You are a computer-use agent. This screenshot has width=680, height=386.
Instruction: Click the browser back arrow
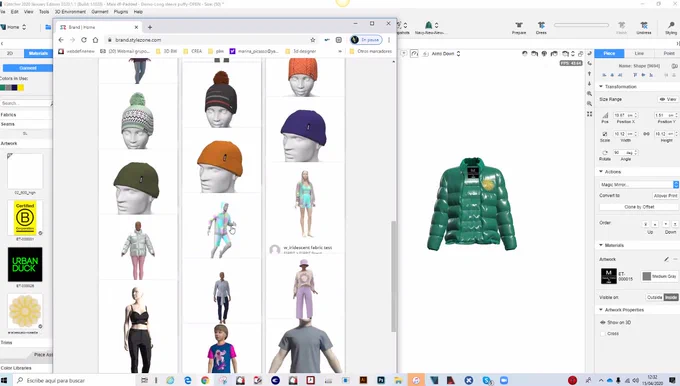click(61, 40)
